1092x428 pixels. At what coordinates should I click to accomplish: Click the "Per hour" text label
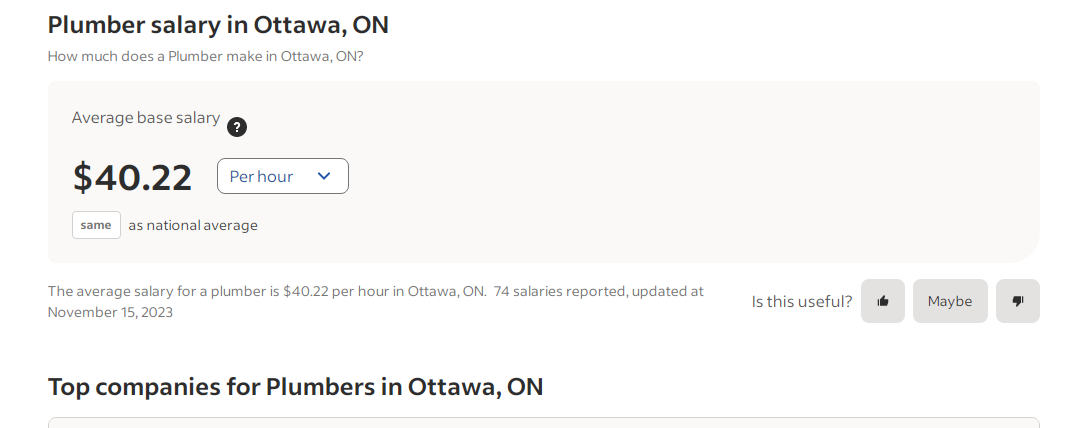pyautogui.click(x=261, y=176)
